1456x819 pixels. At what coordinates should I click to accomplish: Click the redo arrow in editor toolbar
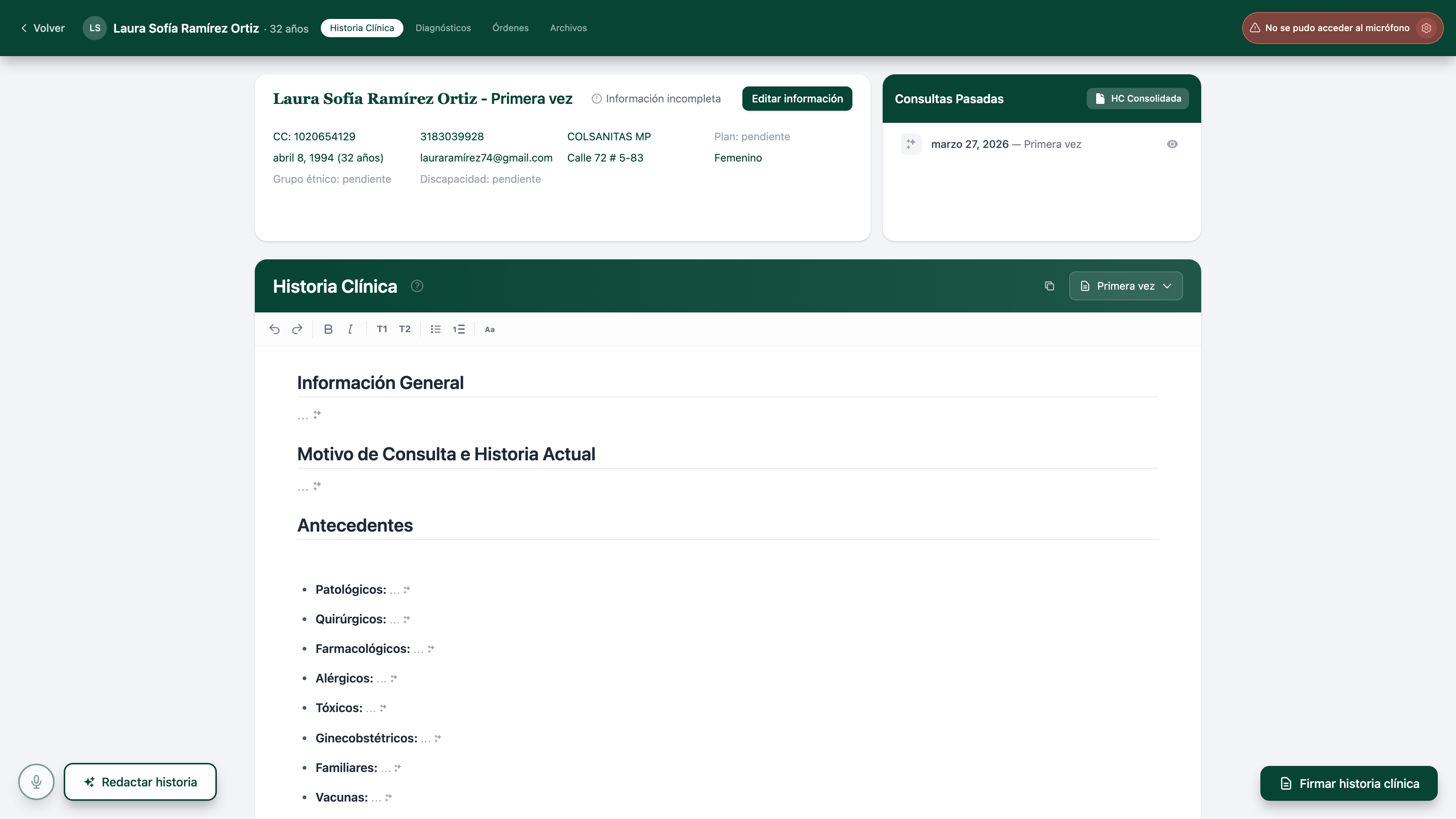297,329
